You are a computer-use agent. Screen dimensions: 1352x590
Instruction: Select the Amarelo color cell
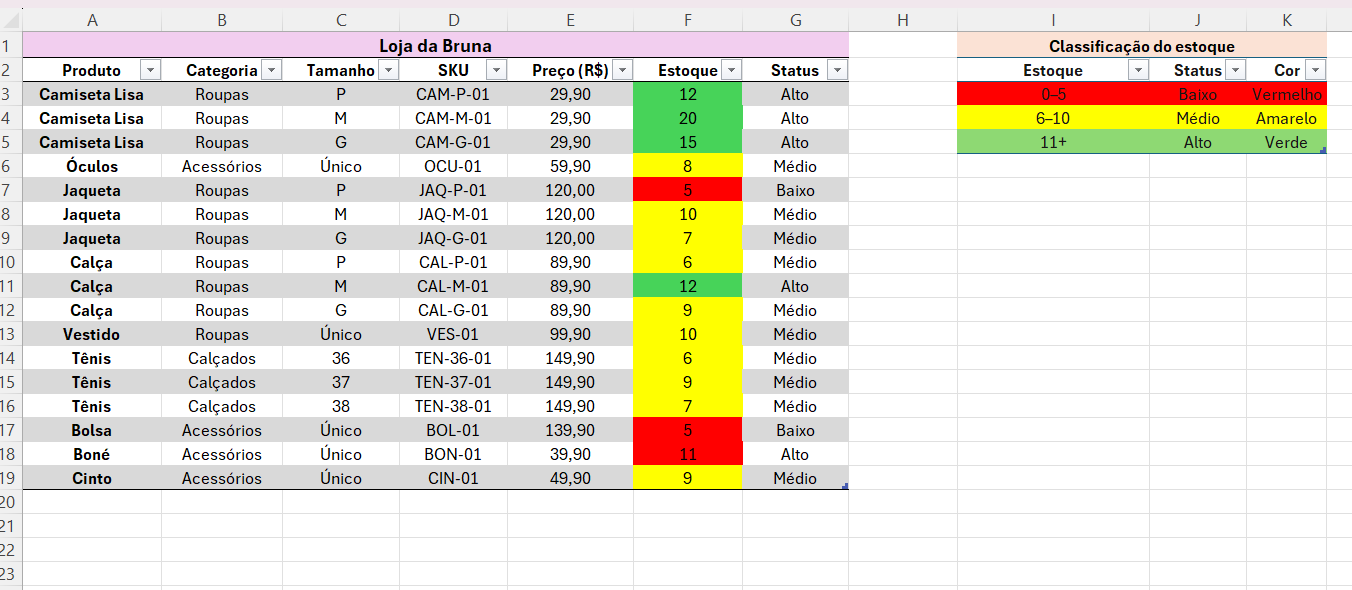1287,118
